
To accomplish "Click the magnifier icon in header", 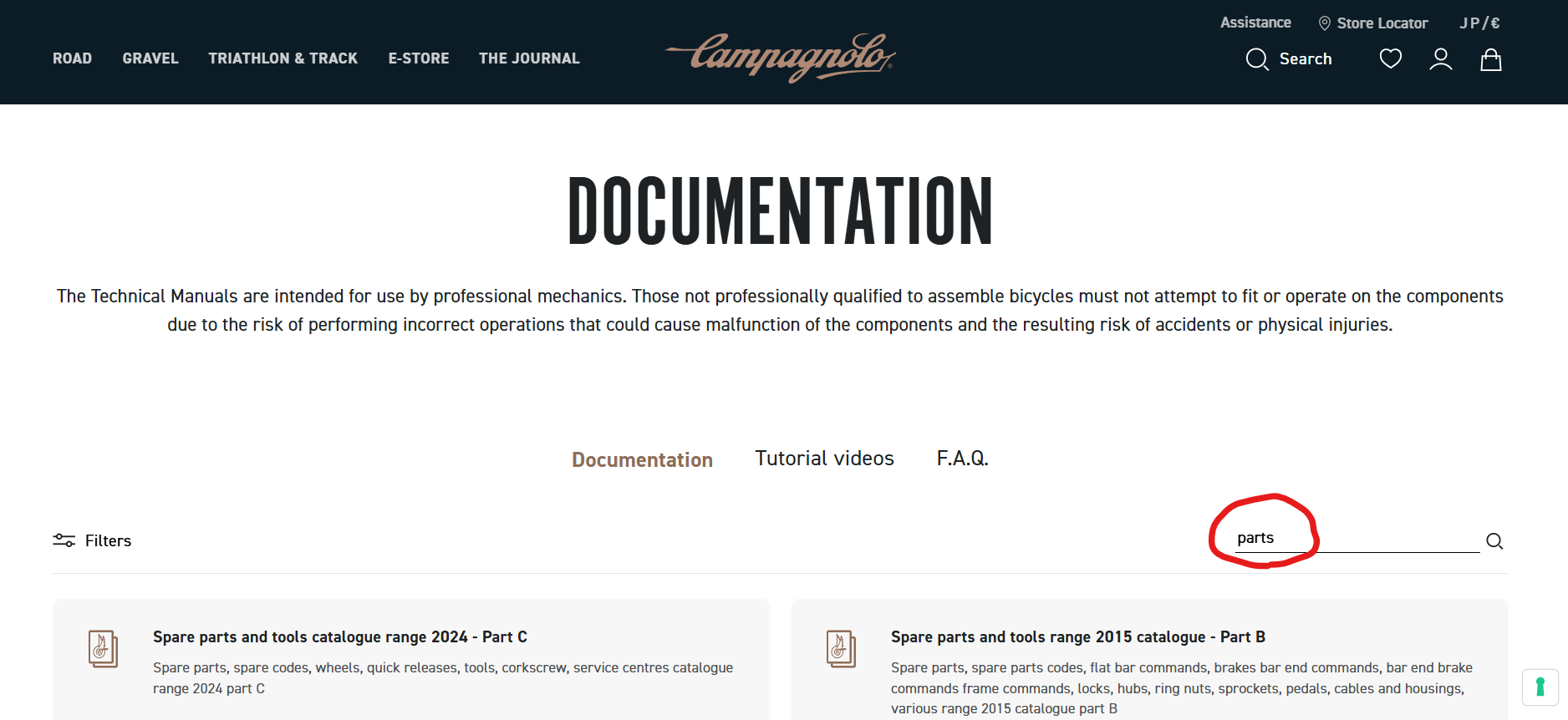I will point(1256,59).
